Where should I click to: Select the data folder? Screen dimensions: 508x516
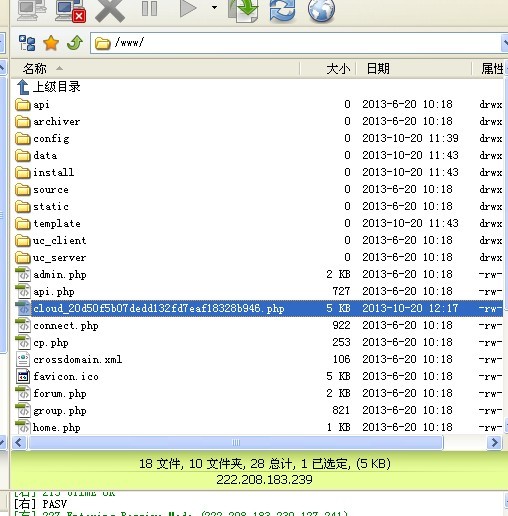click(257, 155)
